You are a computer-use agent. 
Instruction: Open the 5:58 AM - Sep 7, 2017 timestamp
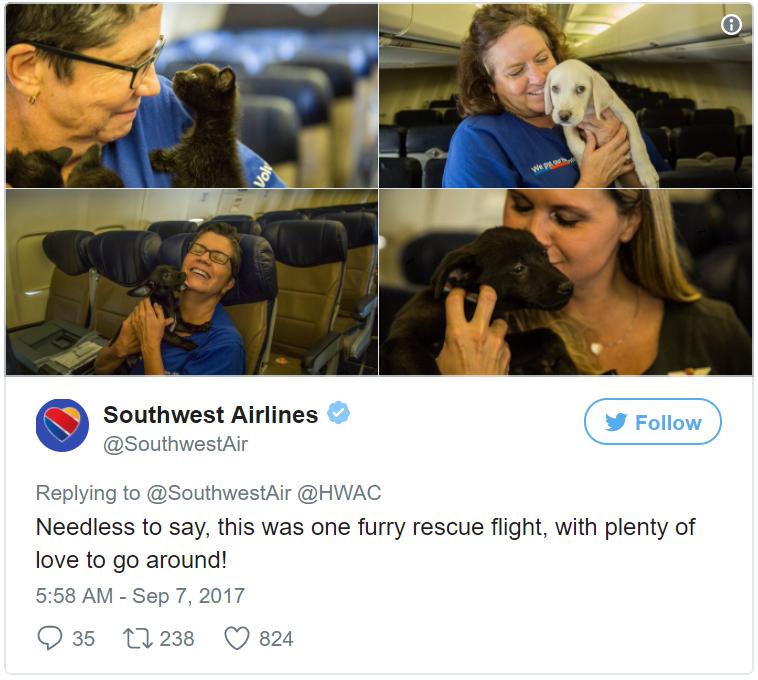(x=140, y=596)
